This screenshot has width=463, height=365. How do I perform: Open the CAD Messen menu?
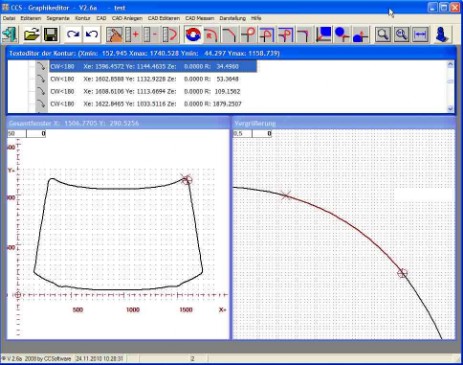tap(200, 18)
